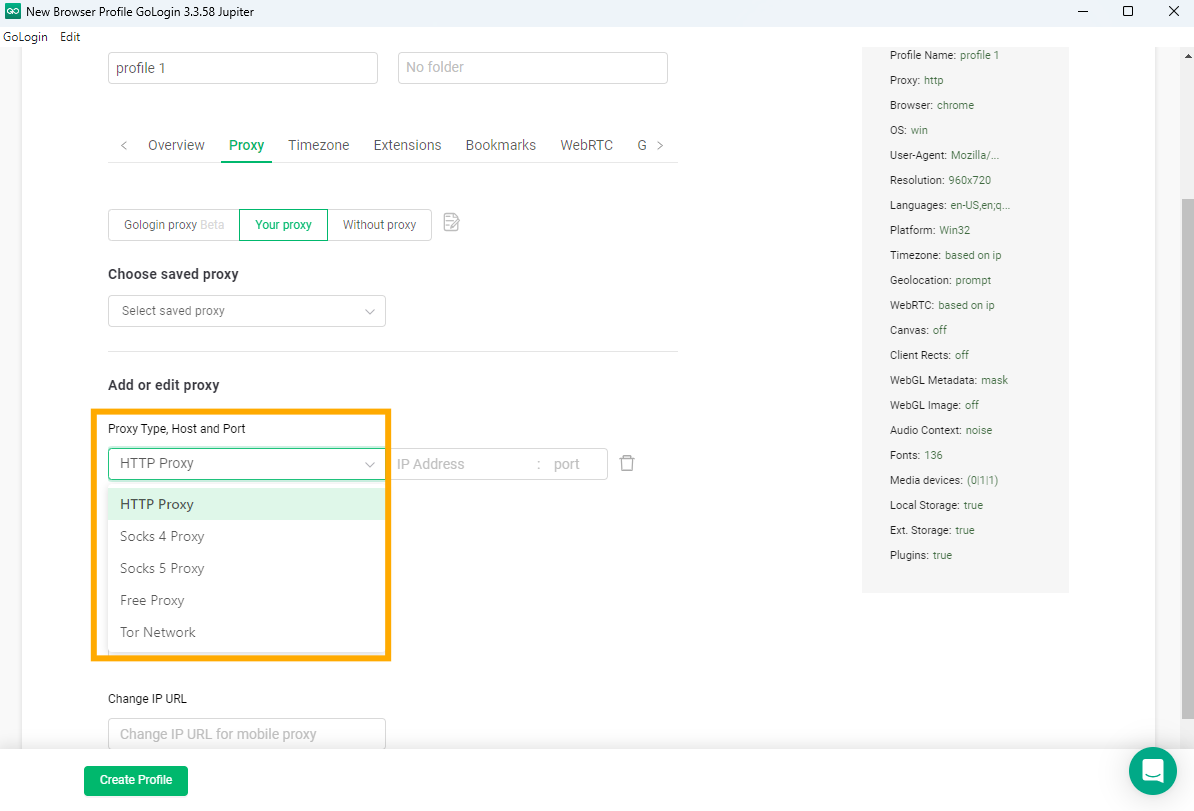Click the WebGL Metadata mask row
This screenshot has height=811, width=1194.
tap(949, 380)
